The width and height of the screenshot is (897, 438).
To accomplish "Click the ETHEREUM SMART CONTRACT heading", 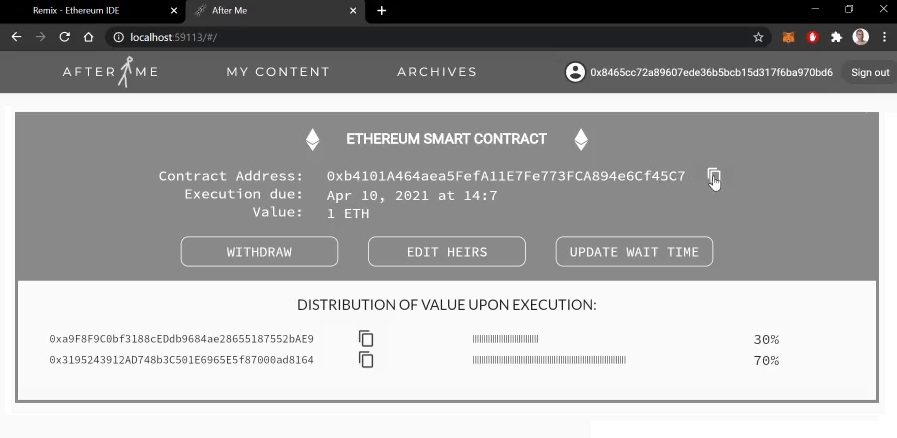I will [x=446, y=139].
